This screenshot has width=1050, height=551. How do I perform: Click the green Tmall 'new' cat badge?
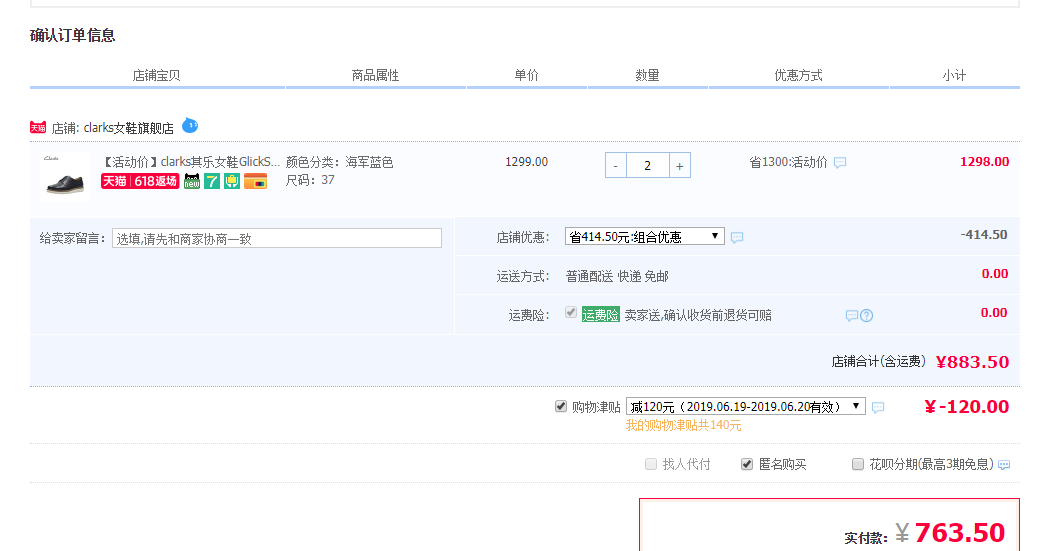pyautogui.click(x=192, y=181)
